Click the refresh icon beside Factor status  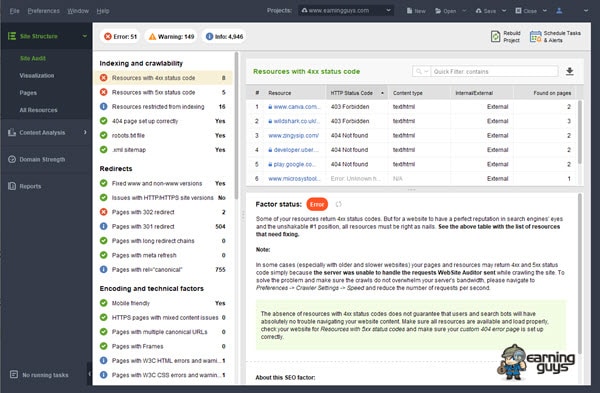point(339,204)
